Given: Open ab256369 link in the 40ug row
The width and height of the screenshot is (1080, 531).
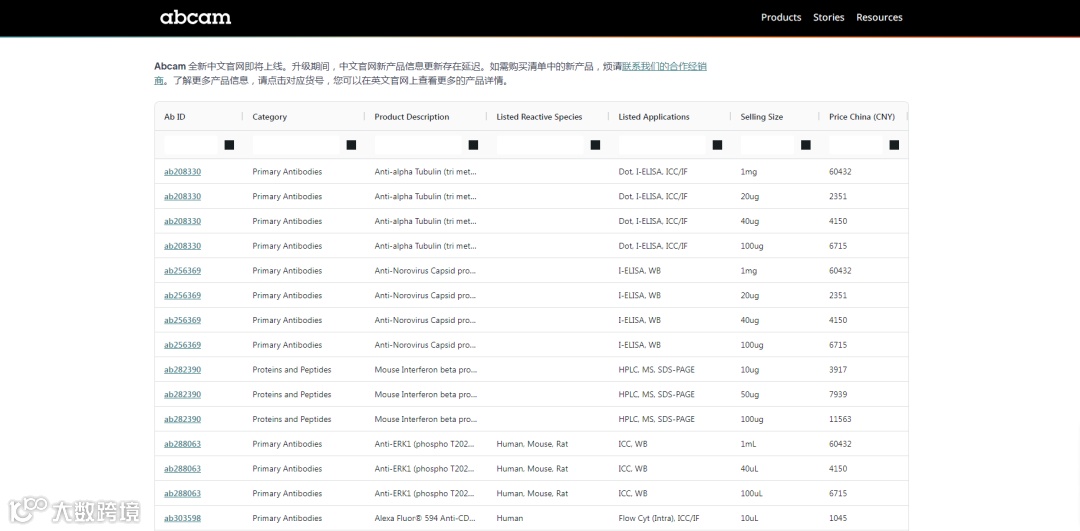Looking at the screenshot, I should pos(183,320).
